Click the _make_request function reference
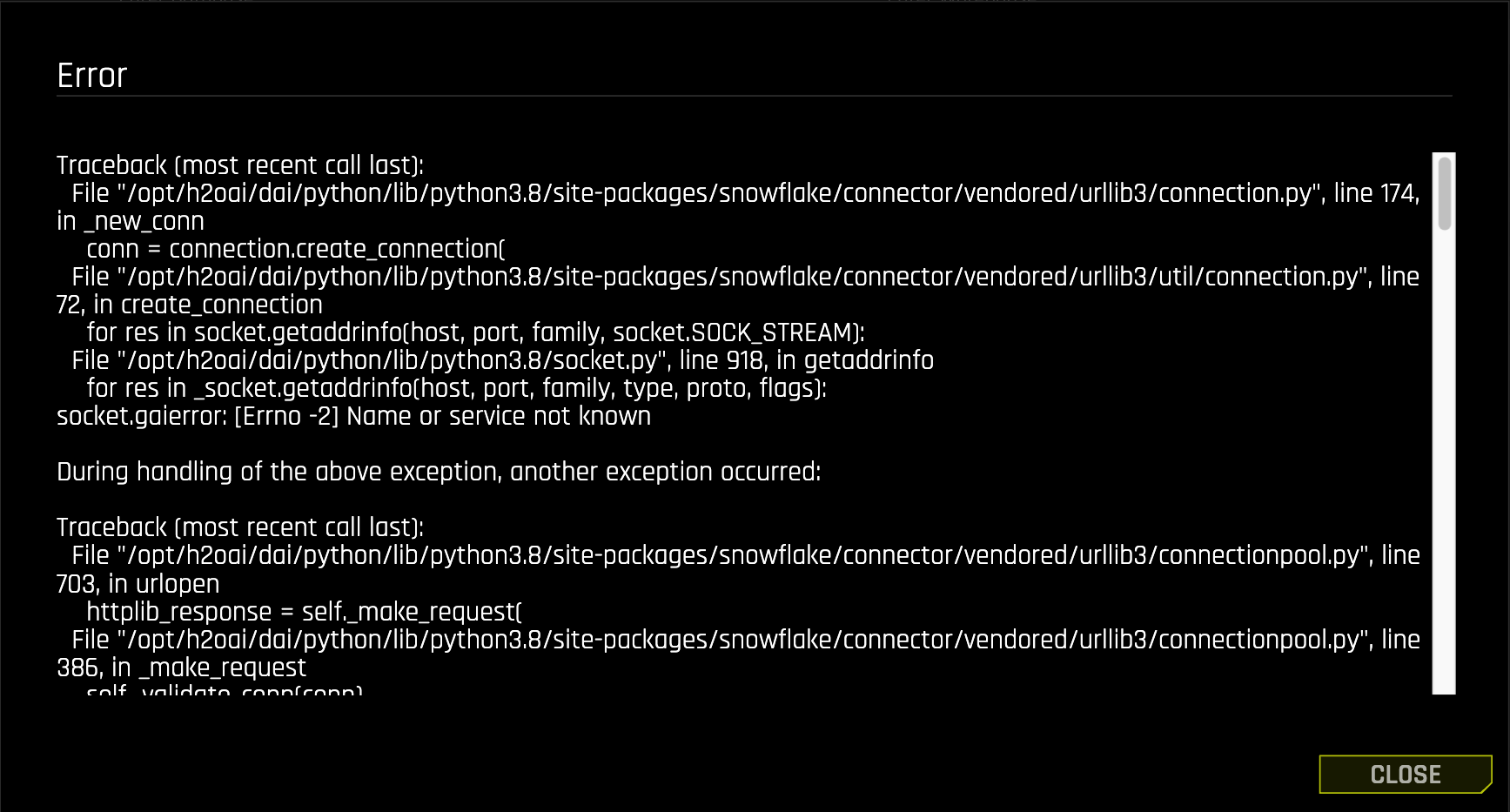Screen dimensions: 1510x812 click(222, 667)
